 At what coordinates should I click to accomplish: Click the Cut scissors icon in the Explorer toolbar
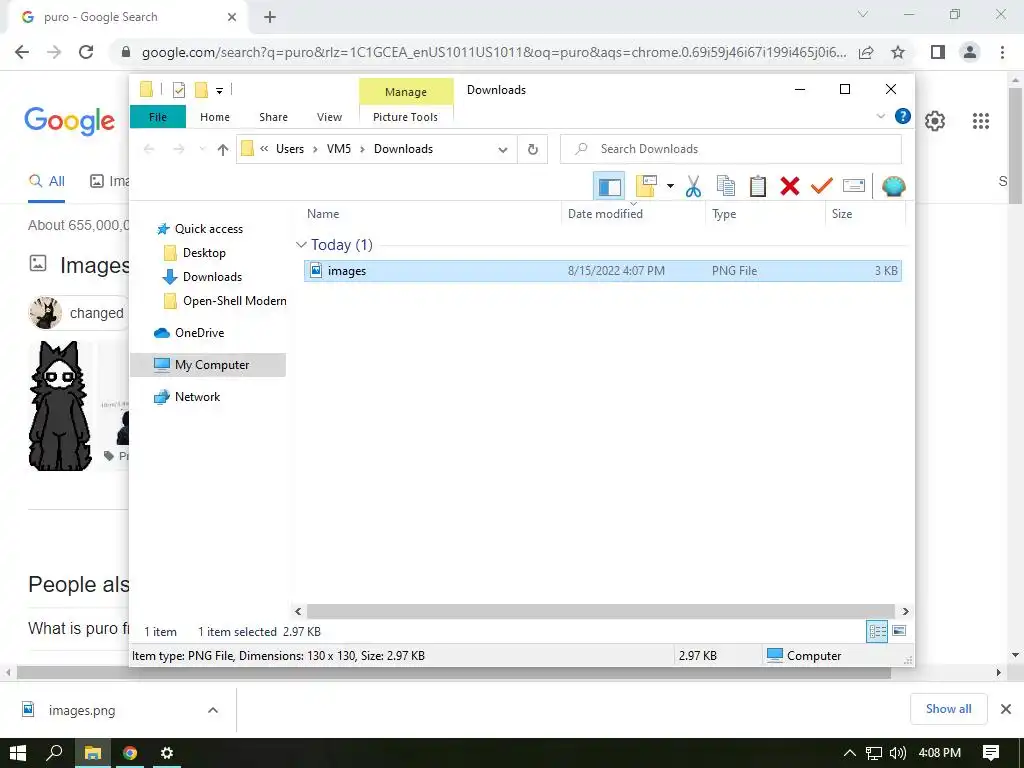point(693,186)
